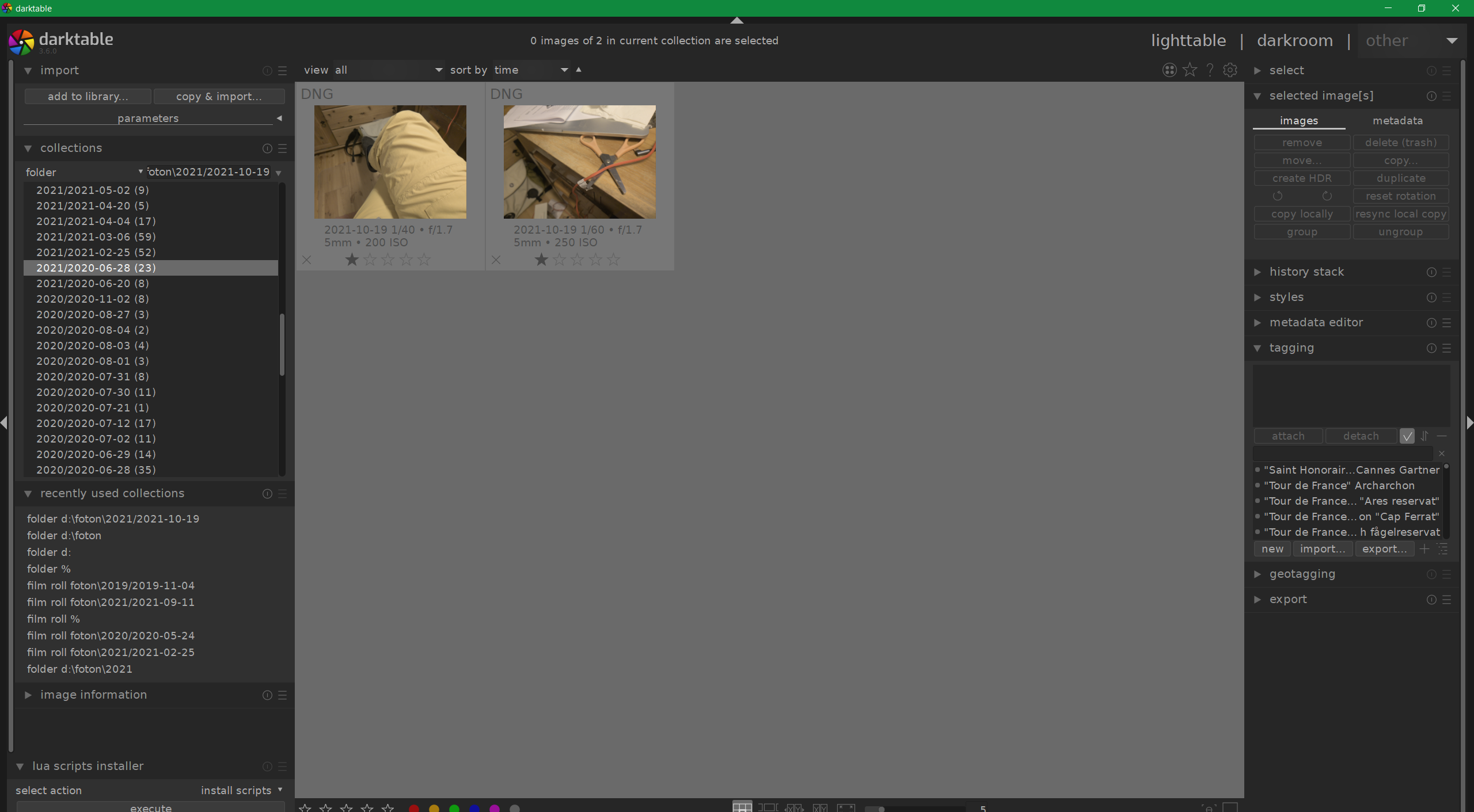Show only favorite modules via the star icon
The width and height of the screenshot is (1474, 812).
1190,70
